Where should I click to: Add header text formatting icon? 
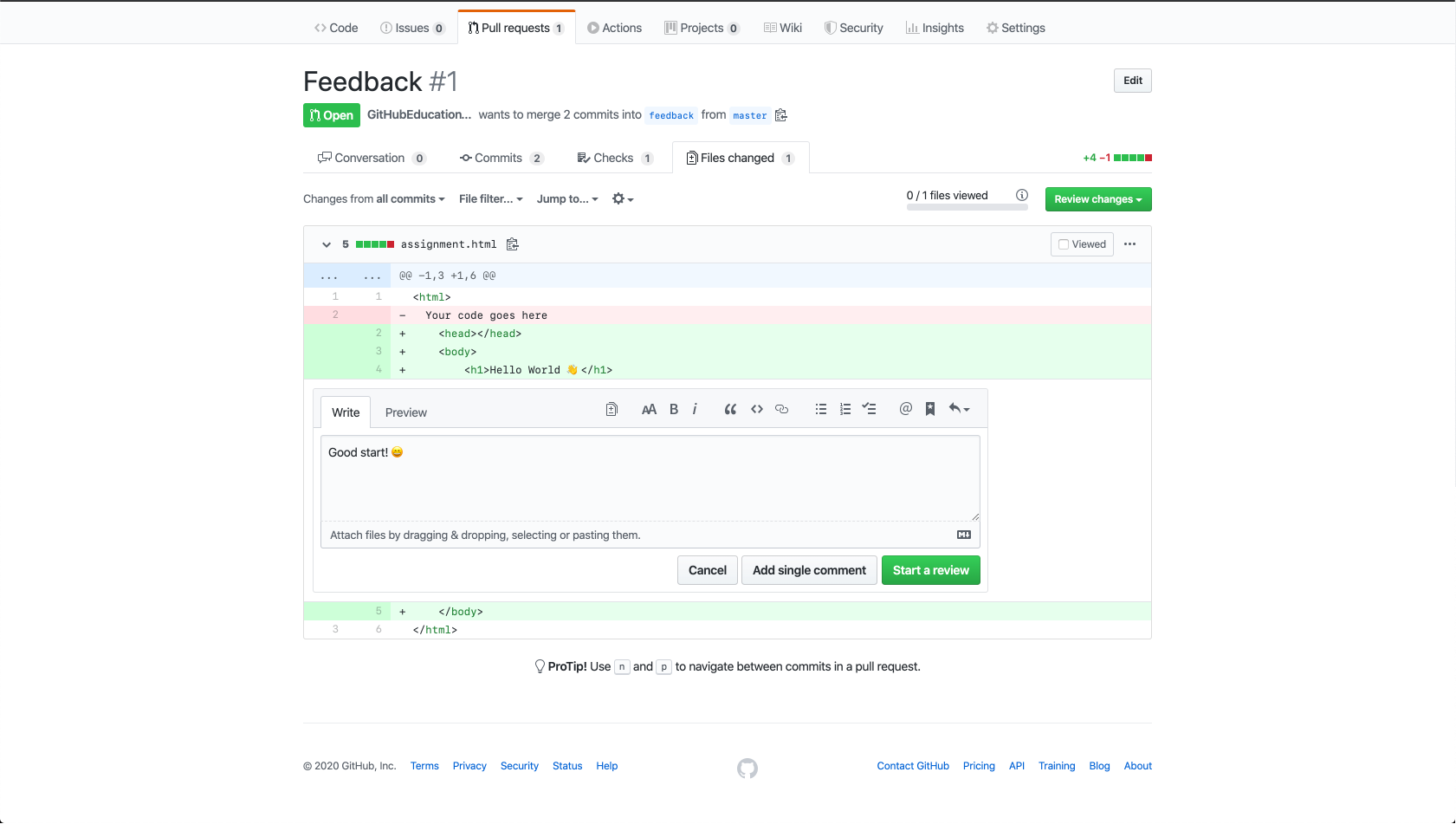tap(649, 410)
